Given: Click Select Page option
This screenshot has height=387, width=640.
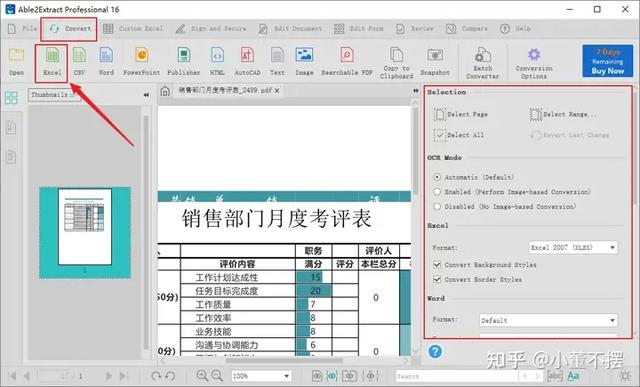Looking at the screenshot, I should (x=461, y=114).
